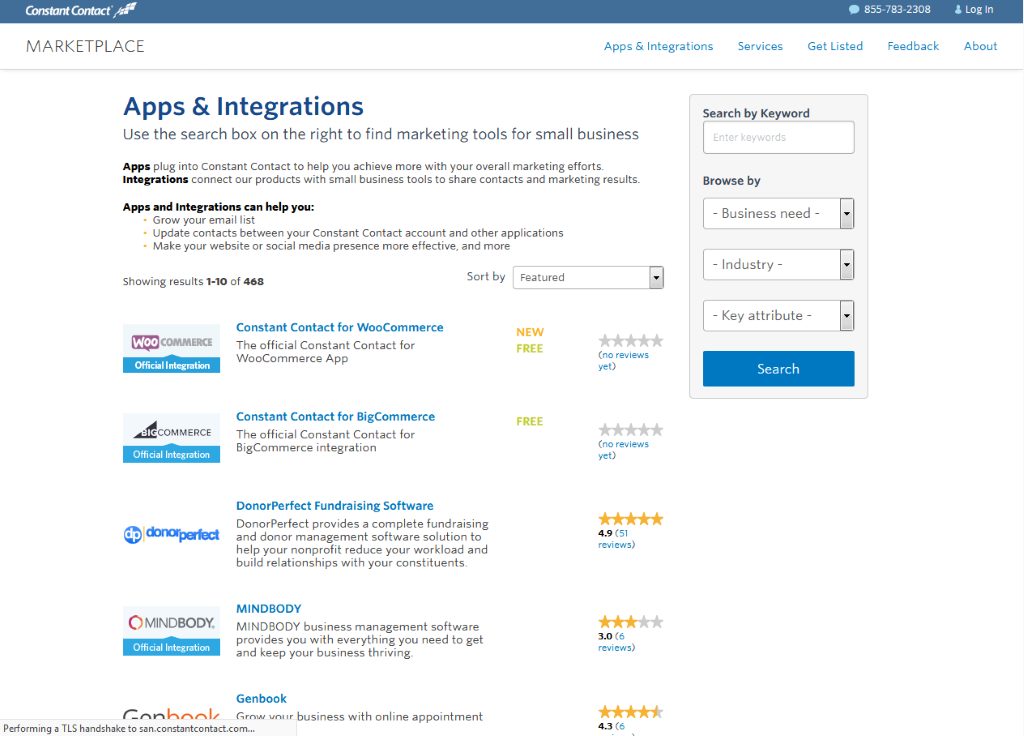Open the MINDBODY Official Integration logo
Screen dimensions: 1024x736
click(171, 632)
